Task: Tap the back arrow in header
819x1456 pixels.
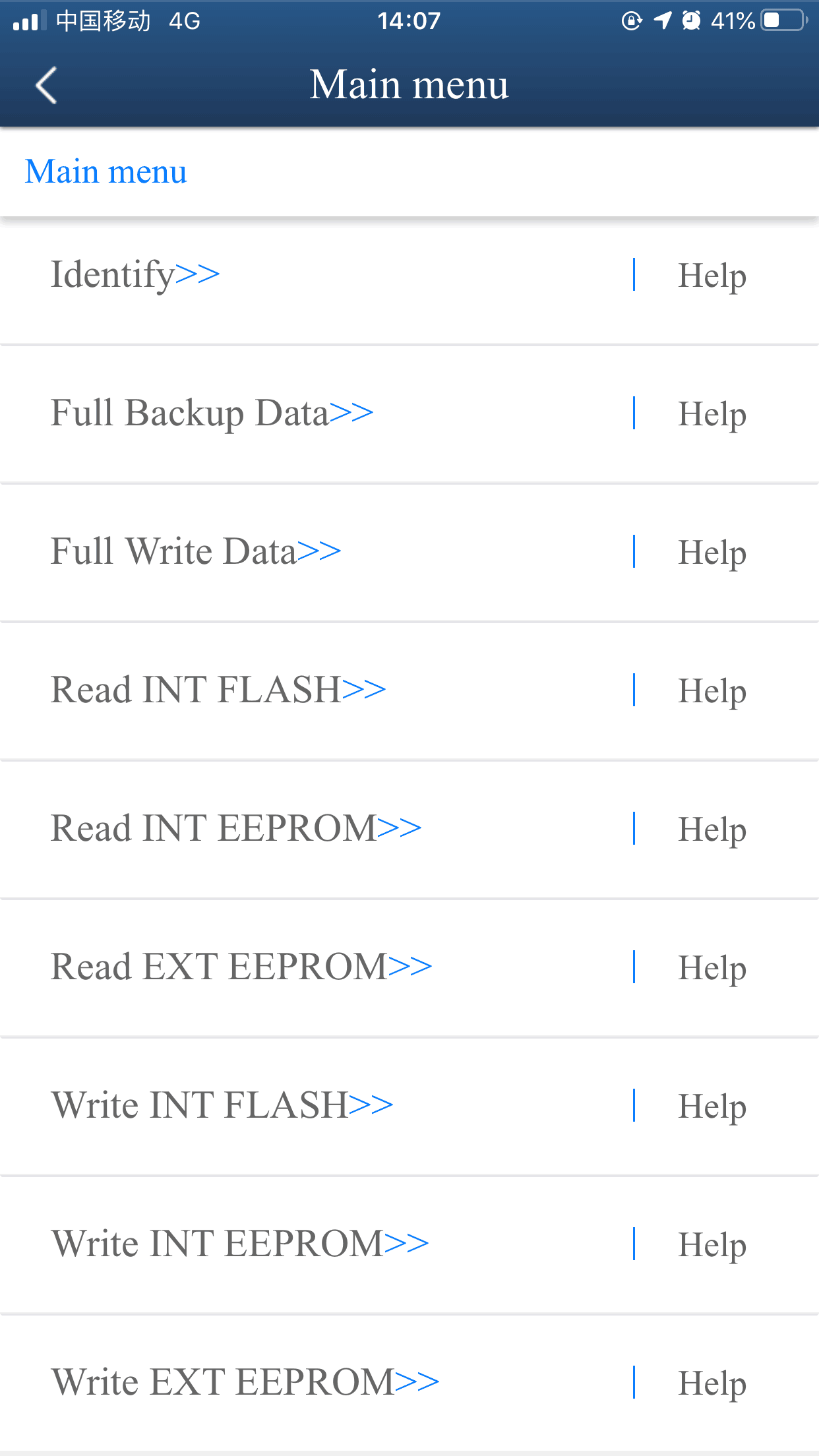Action: (x=46, y=86)
